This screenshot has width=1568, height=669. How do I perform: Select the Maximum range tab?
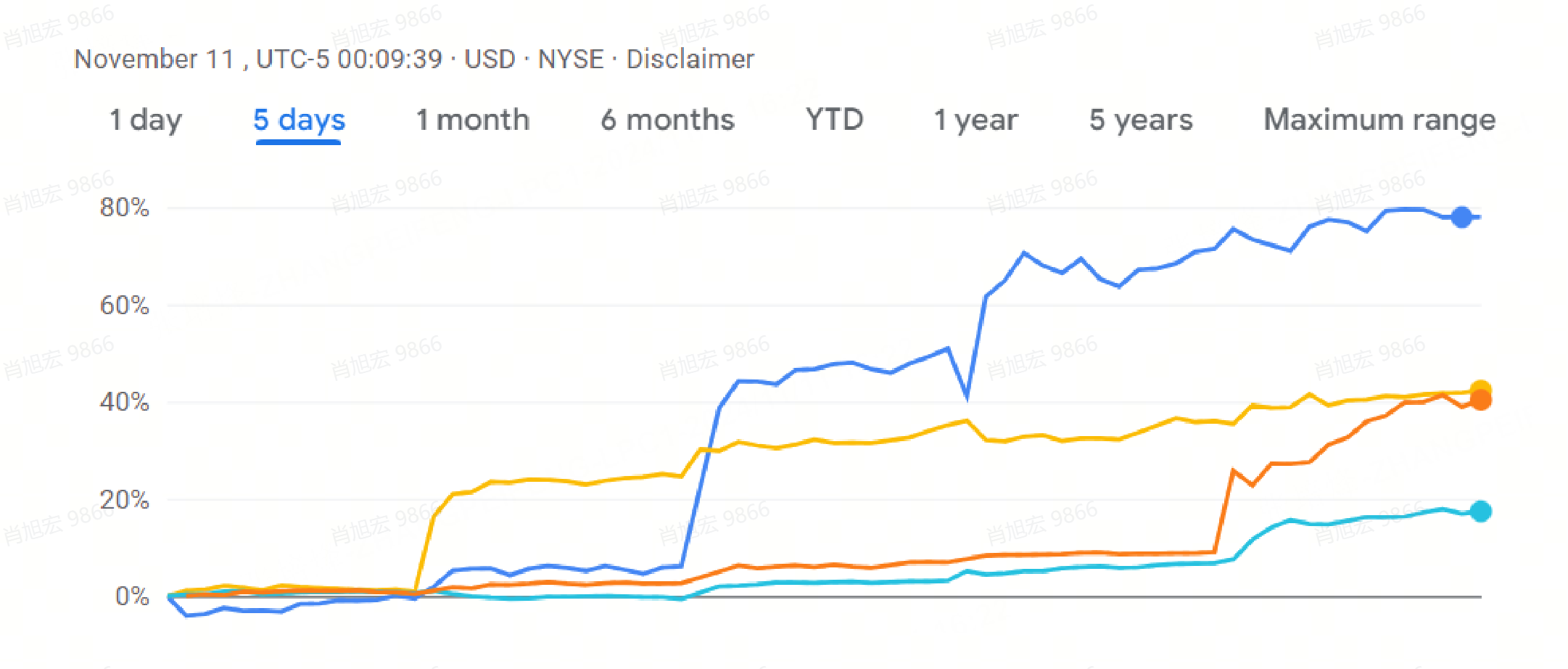coord(1379,120)
